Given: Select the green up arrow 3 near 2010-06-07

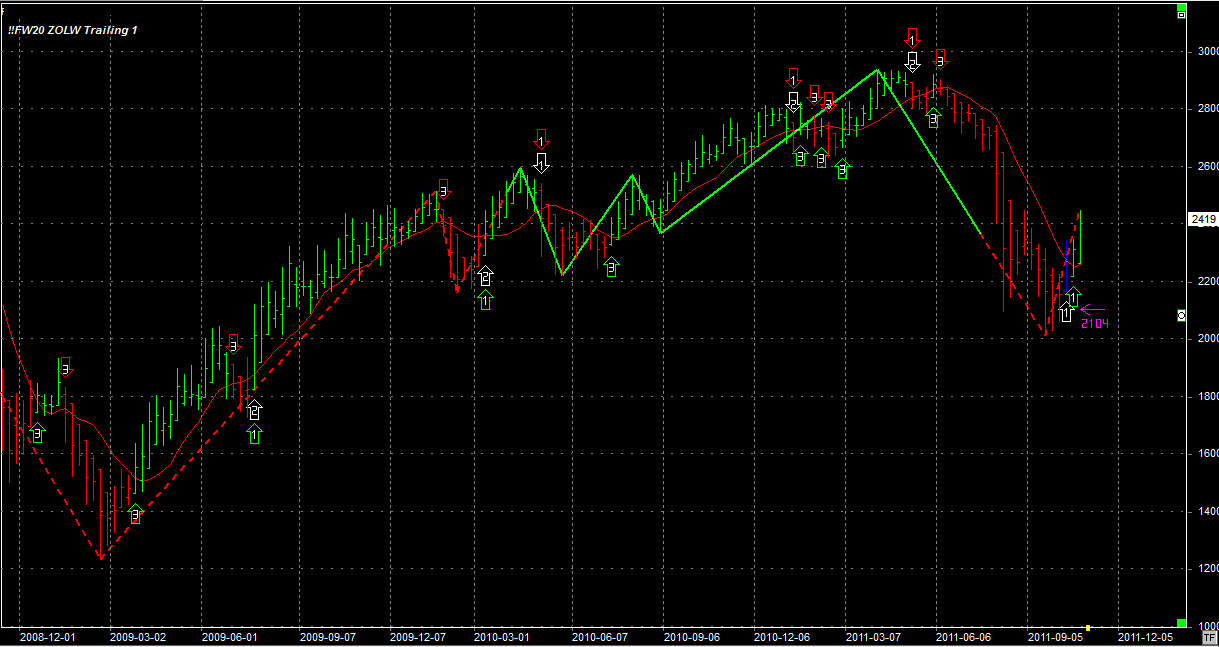Looking at the screenshot, I should click(612, 266).
